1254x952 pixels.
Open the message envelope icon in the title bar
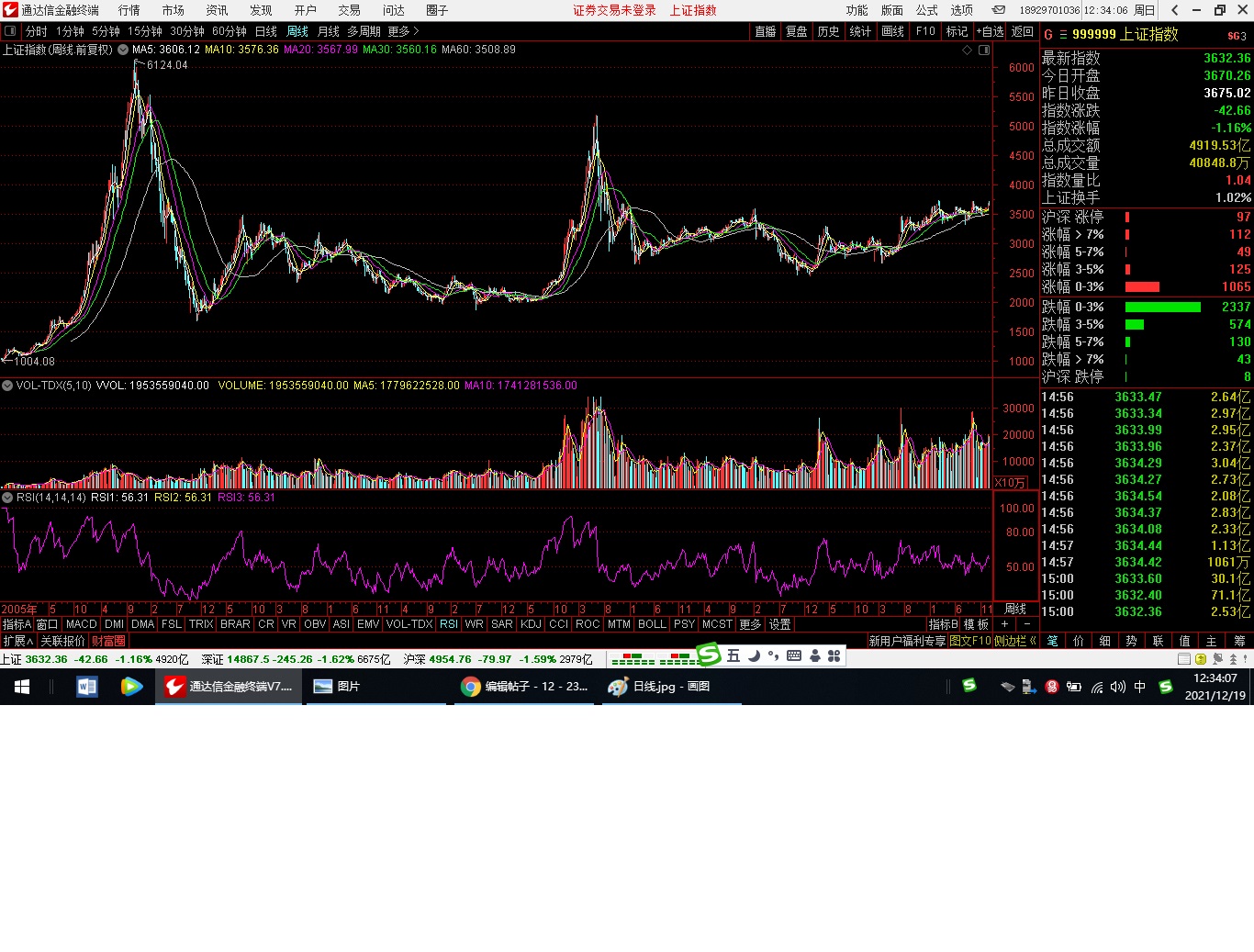(999, 10)
